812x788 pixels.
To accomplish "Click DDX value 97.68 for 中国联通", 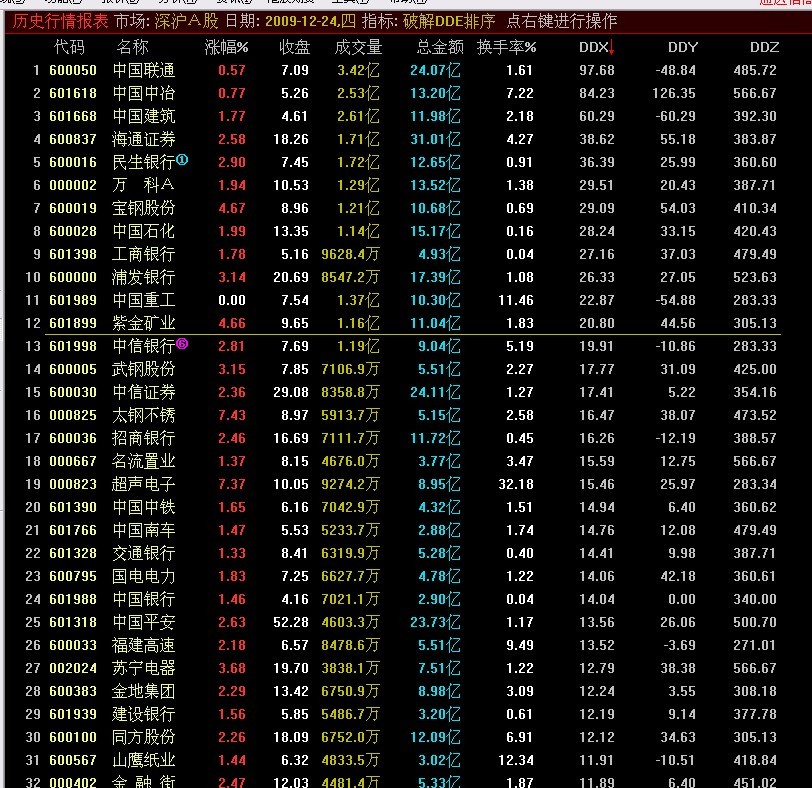I will click(597, 70).
